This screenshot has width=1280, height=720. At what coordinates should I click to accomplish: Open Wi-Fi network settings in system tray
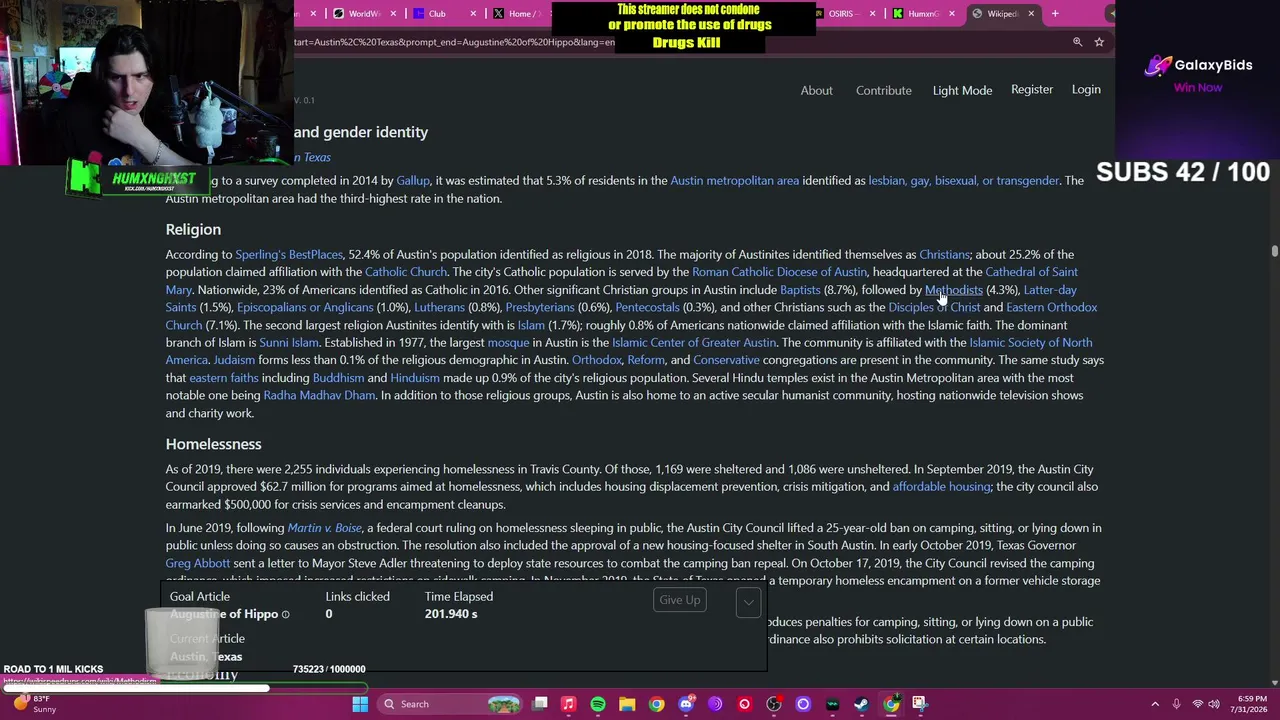(x=1198, y=704)
